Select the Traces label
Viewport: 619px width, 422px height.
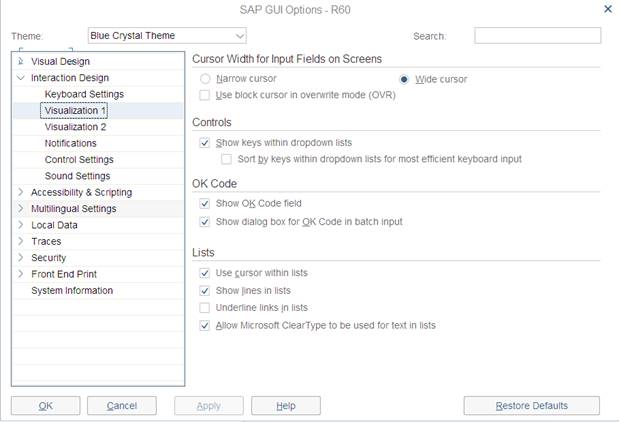[x=46, y=241]
